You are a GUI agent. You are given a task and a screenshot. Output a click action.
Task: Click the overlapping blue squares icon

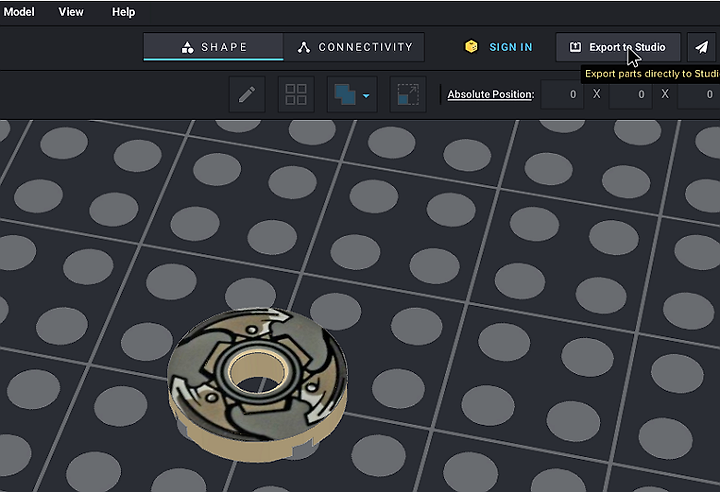click(x=345, y=95)
